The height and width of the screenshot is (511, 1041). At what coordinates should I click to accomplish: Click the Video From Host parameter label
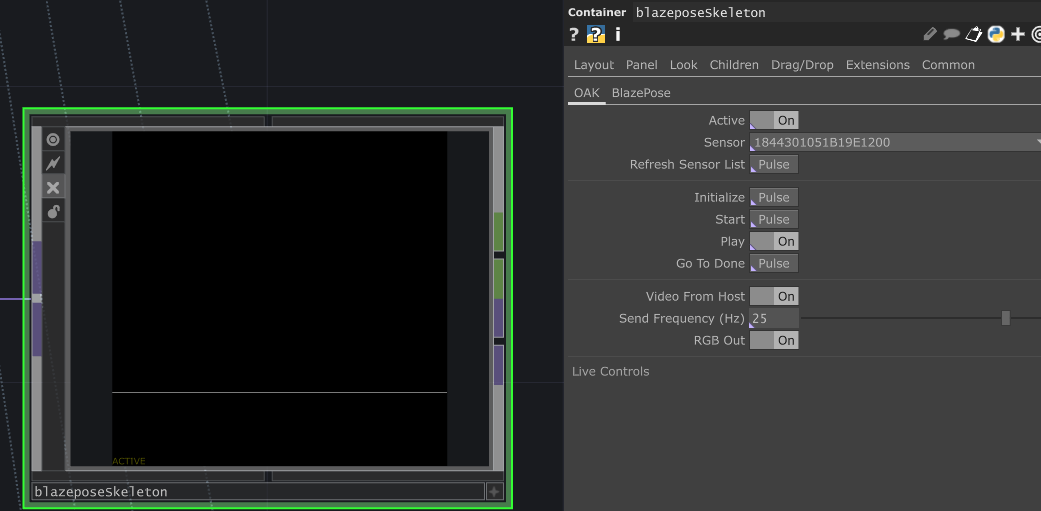click(x=696, y=297)
